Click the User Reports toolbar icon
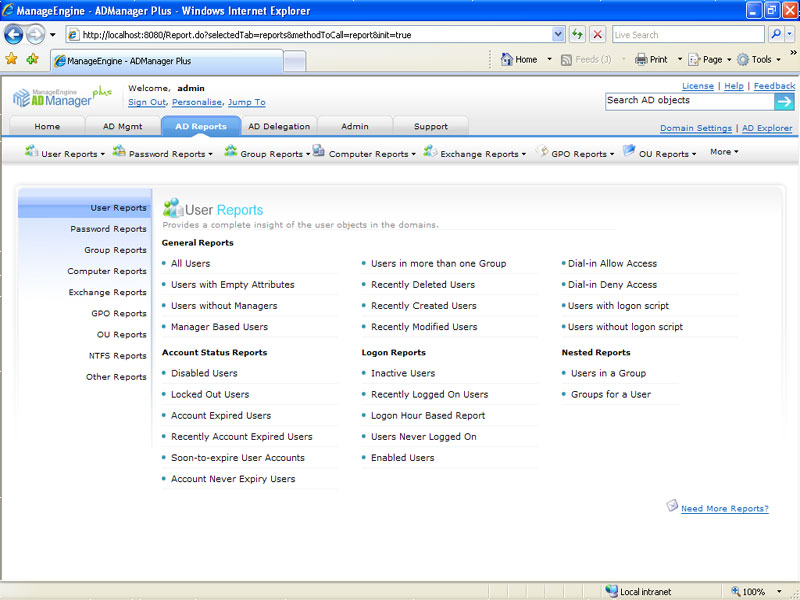Image resolution: width=800 pixels, height=600 pixels. [x=32, y=151]
